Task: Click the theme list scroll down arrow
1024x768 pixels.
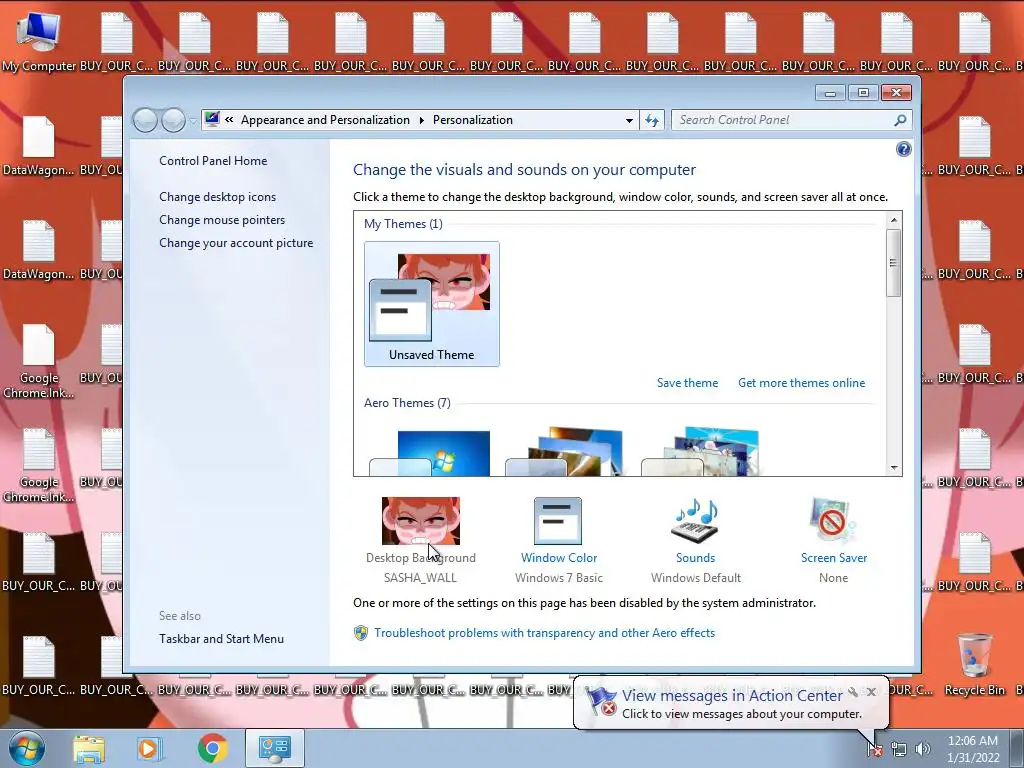Action: (894, 468)
